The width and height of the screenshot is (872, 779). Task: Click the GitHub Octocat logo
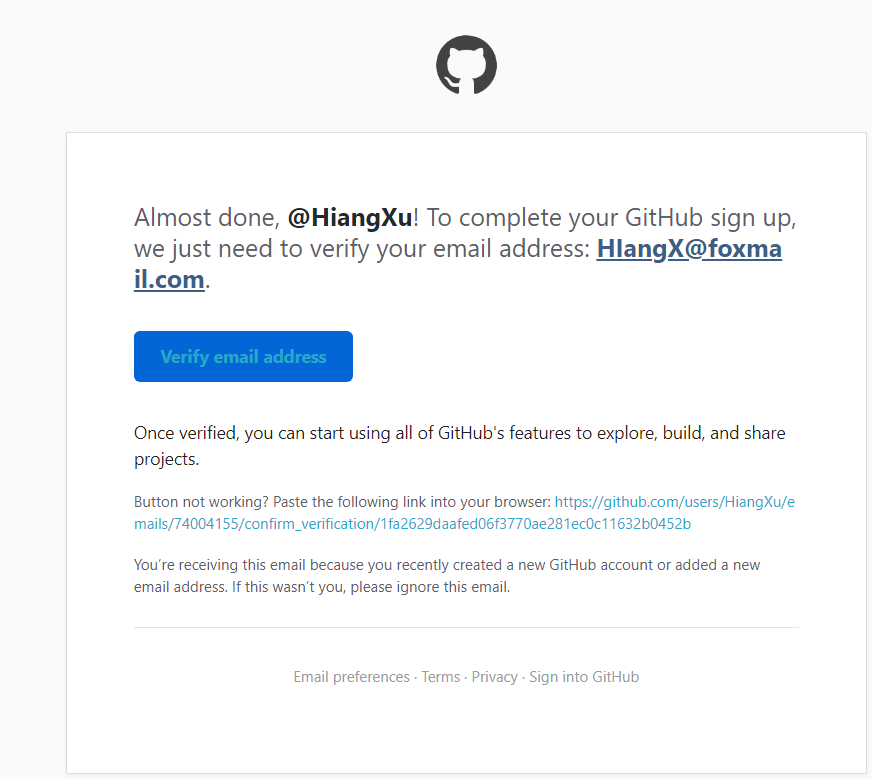click(466, 65)
